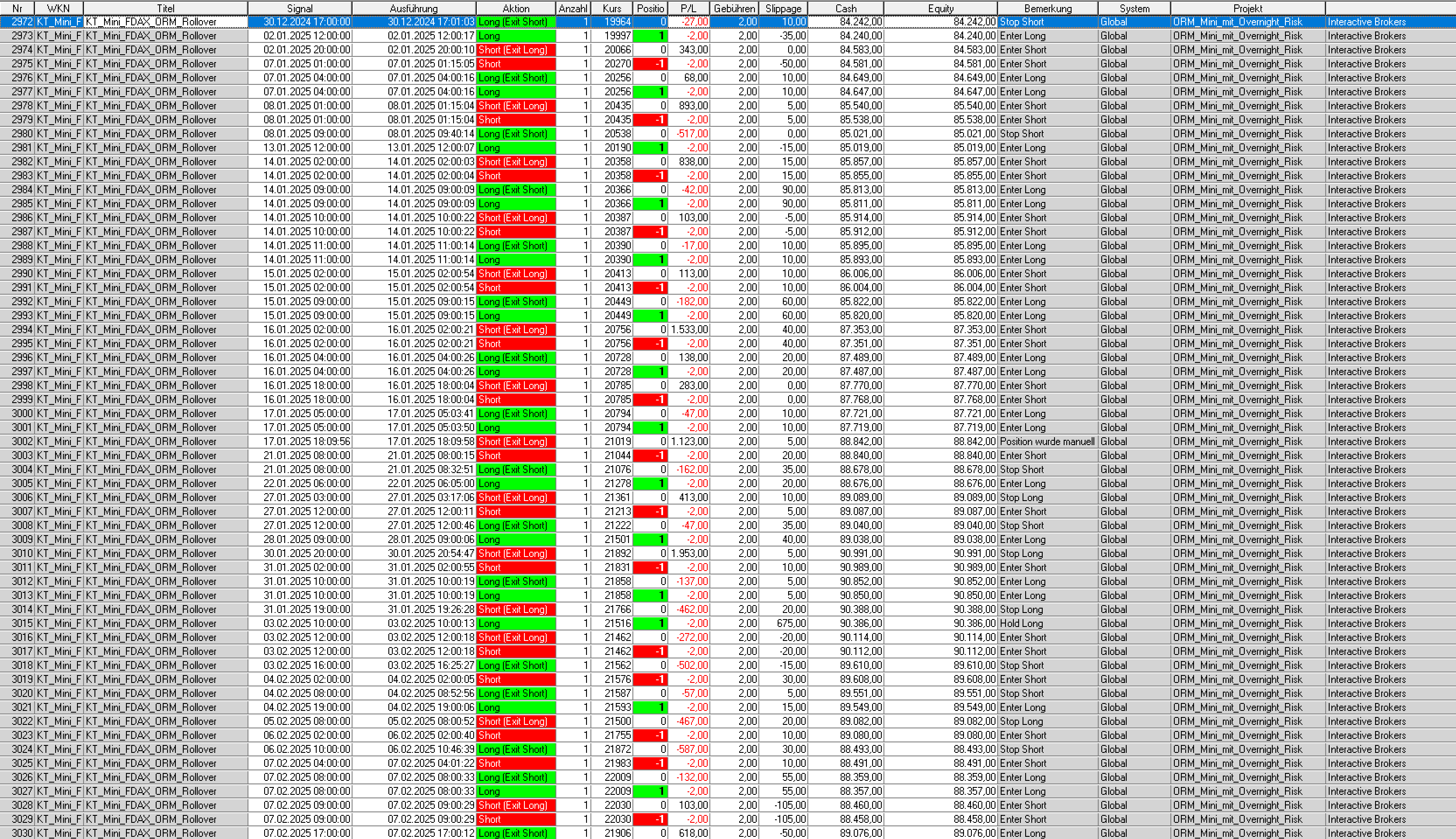The height and width of the screenshot is (839, 1456).
Task: Click the Projekt column header
Action: (x=1247, y=8)
